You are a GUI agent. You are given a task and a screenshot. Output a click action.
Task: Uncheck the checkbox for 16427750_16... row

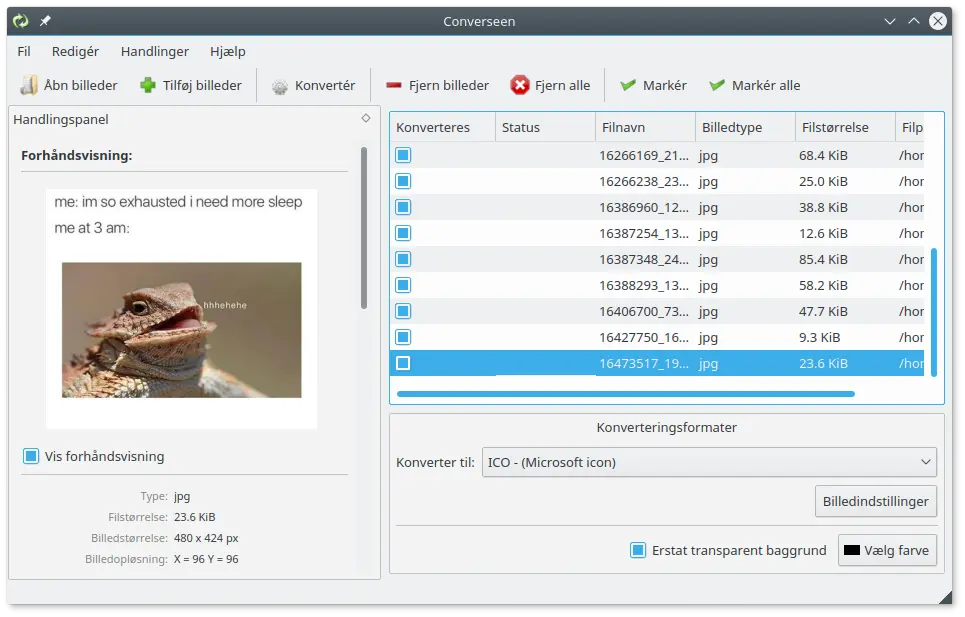[403, 337]
